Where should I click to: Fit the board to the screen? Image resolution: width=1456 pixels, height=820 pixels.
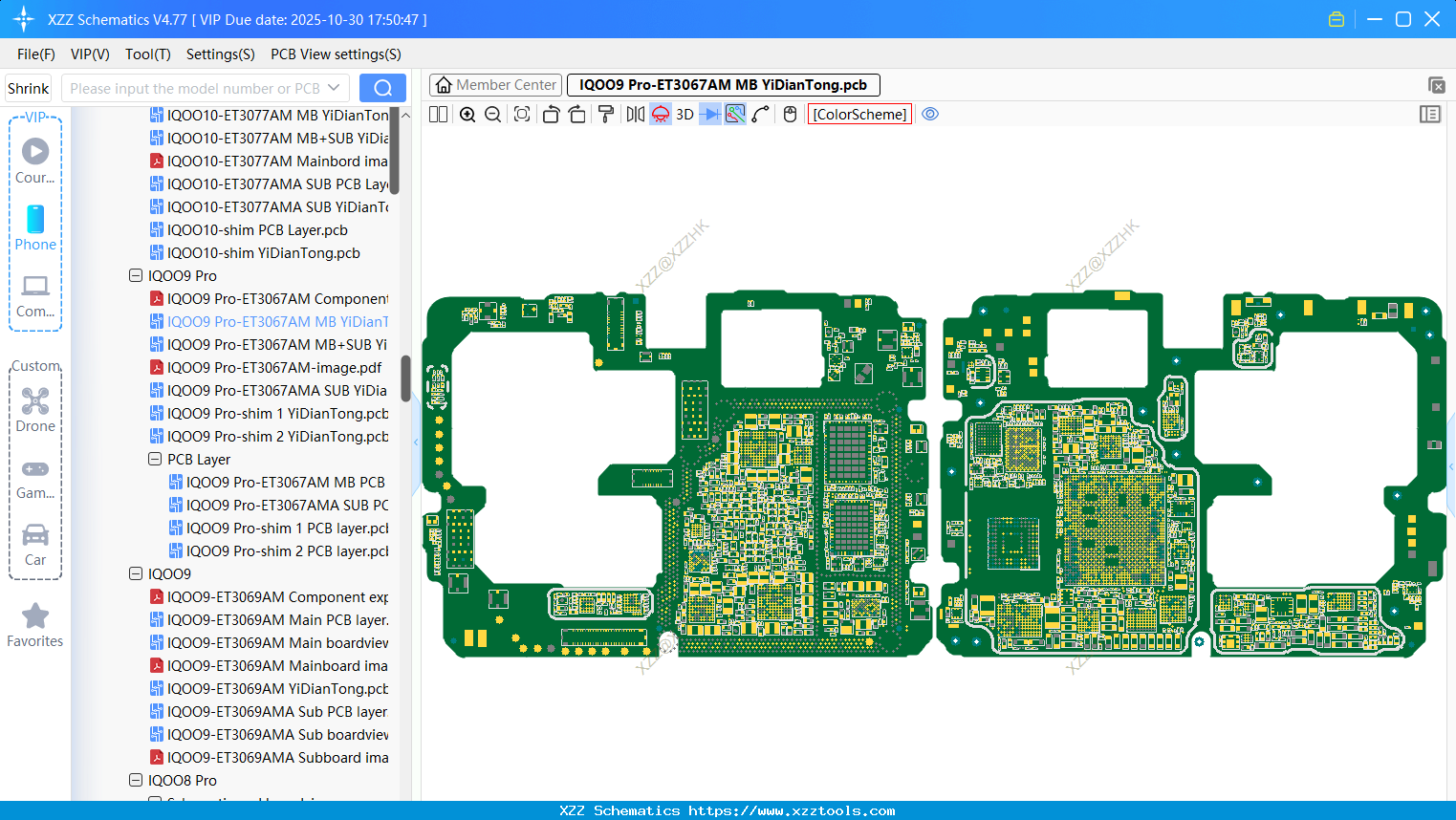click(x=522, y=115)
